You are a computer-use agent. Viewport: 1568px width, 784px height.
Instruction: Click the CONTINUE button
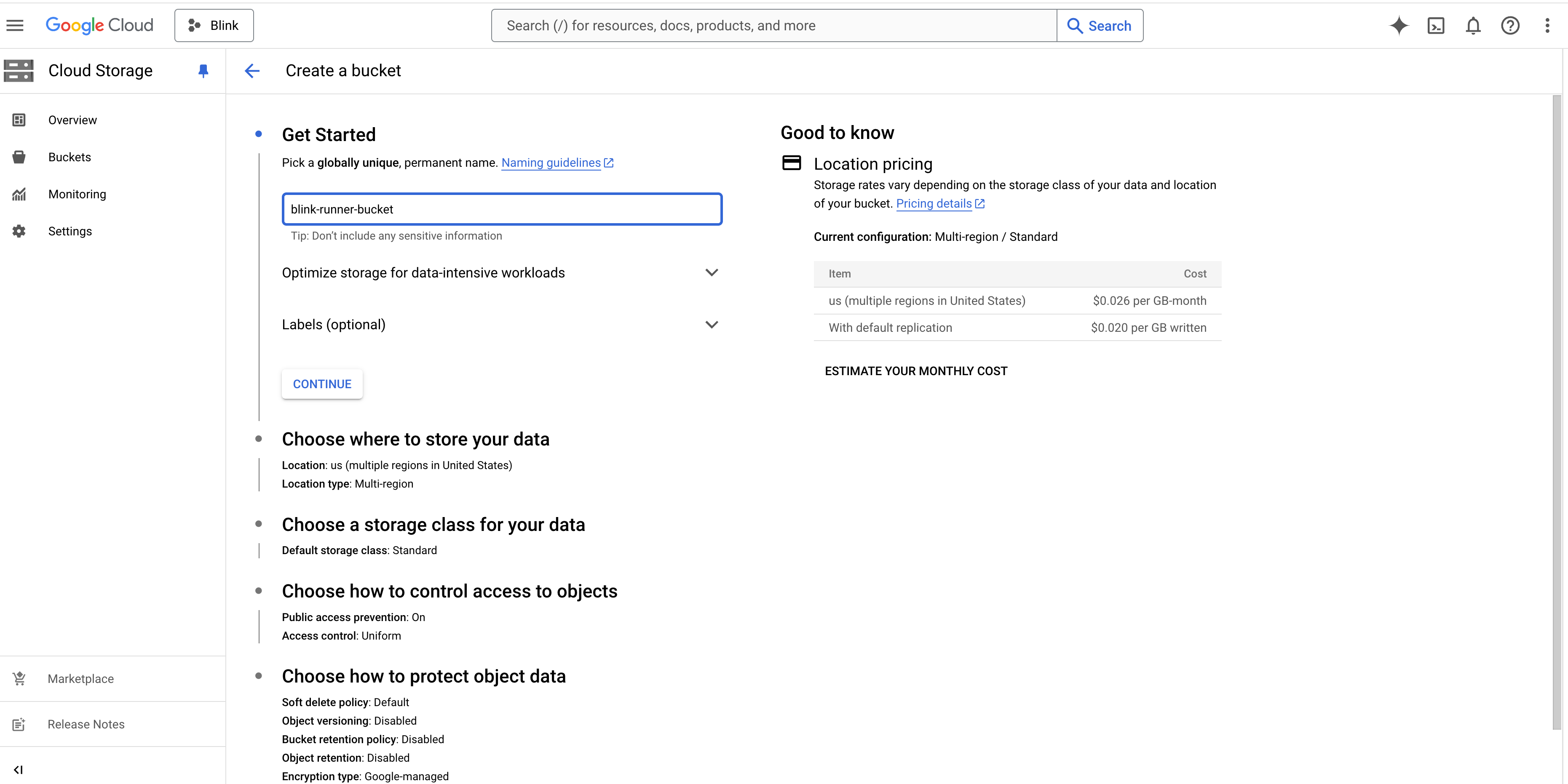point(322,384)
